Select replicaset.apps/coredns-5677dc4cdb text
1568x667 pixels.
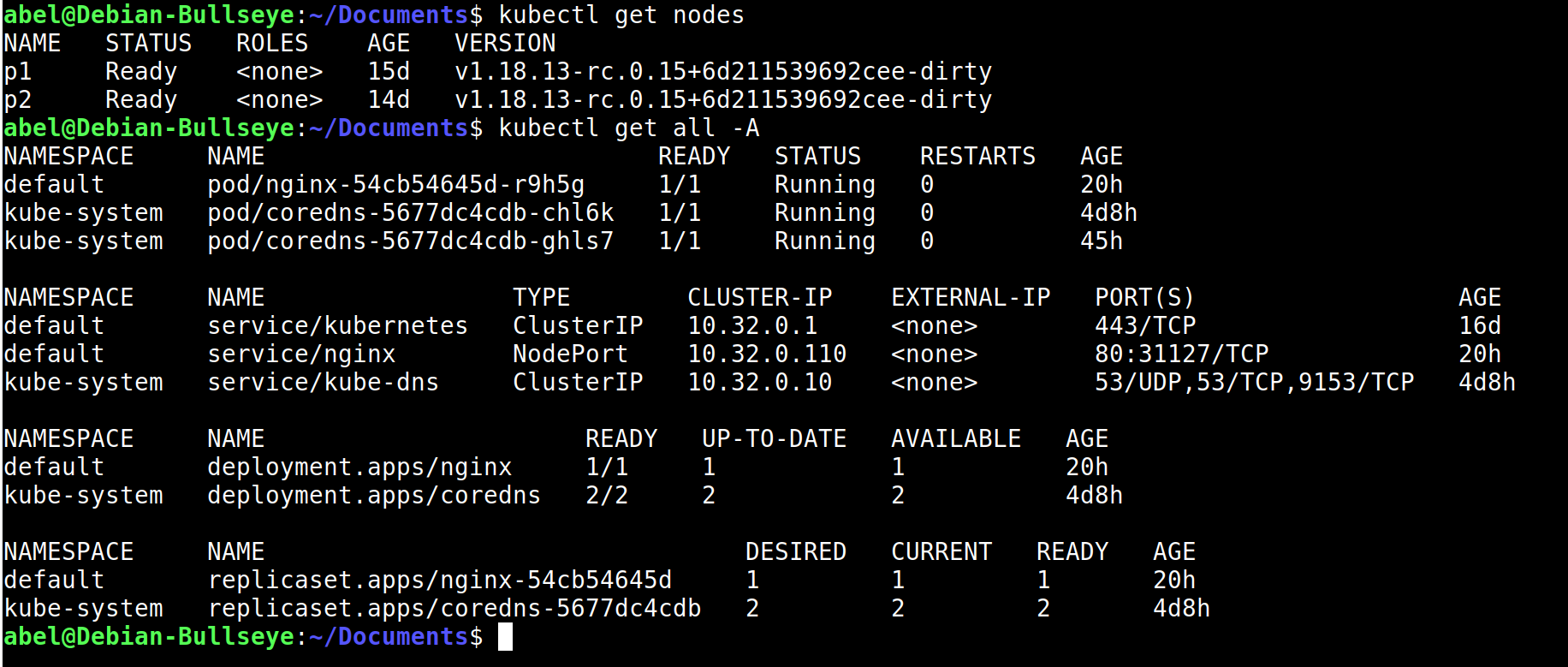[x=454, y=609]
